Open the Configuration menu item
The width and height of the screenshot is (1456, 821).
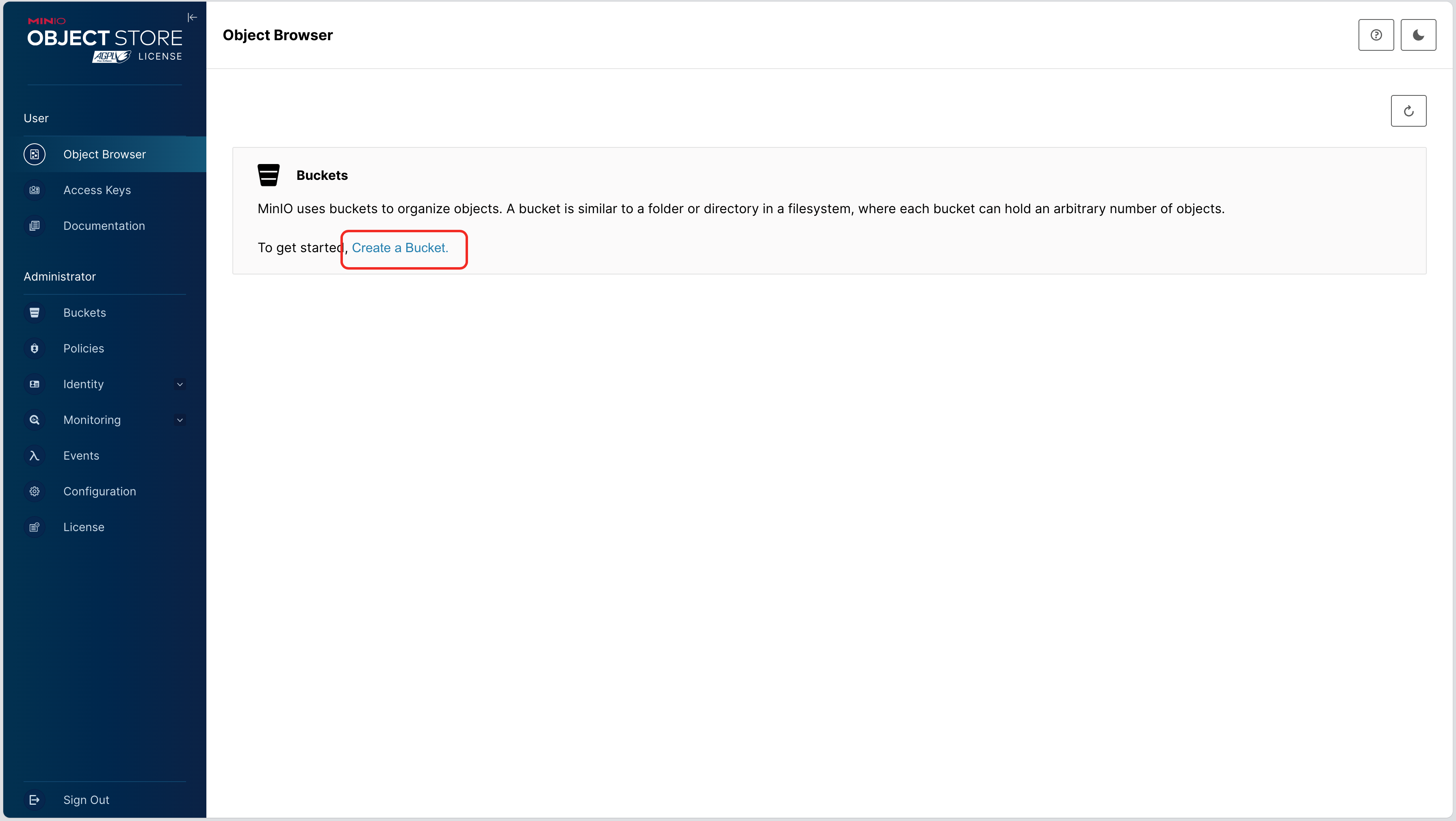[x=104, y=491]
